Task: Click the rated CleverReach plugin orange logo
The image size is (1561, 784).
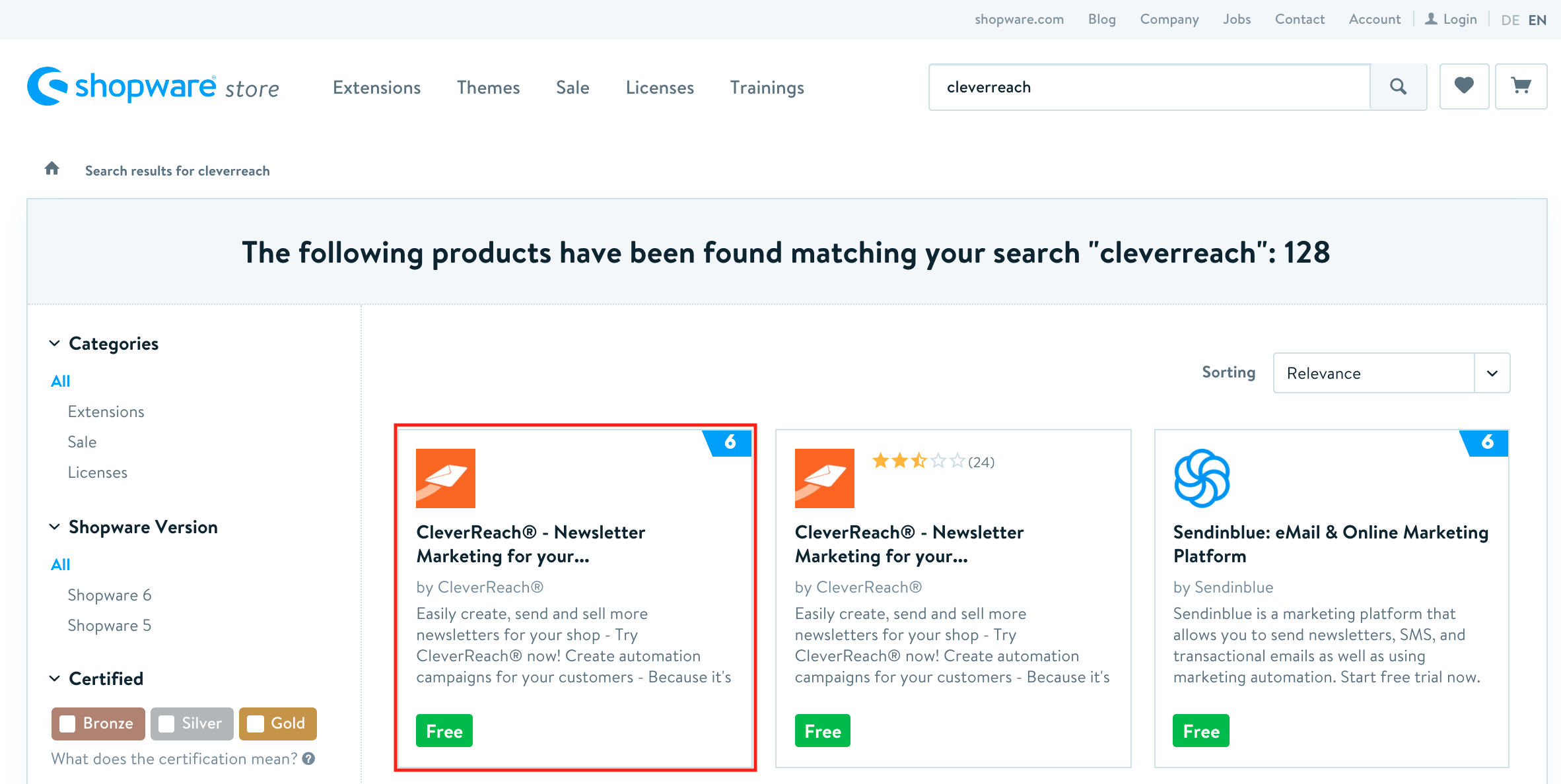Action: 824,478
